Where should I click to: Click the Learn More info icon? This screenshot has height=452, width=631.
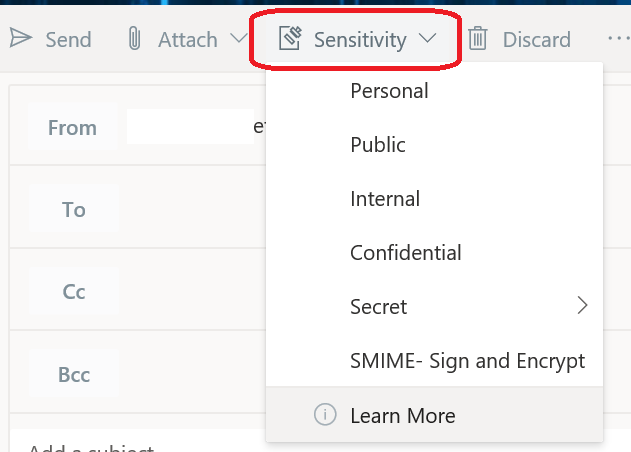tap(325, 415)
